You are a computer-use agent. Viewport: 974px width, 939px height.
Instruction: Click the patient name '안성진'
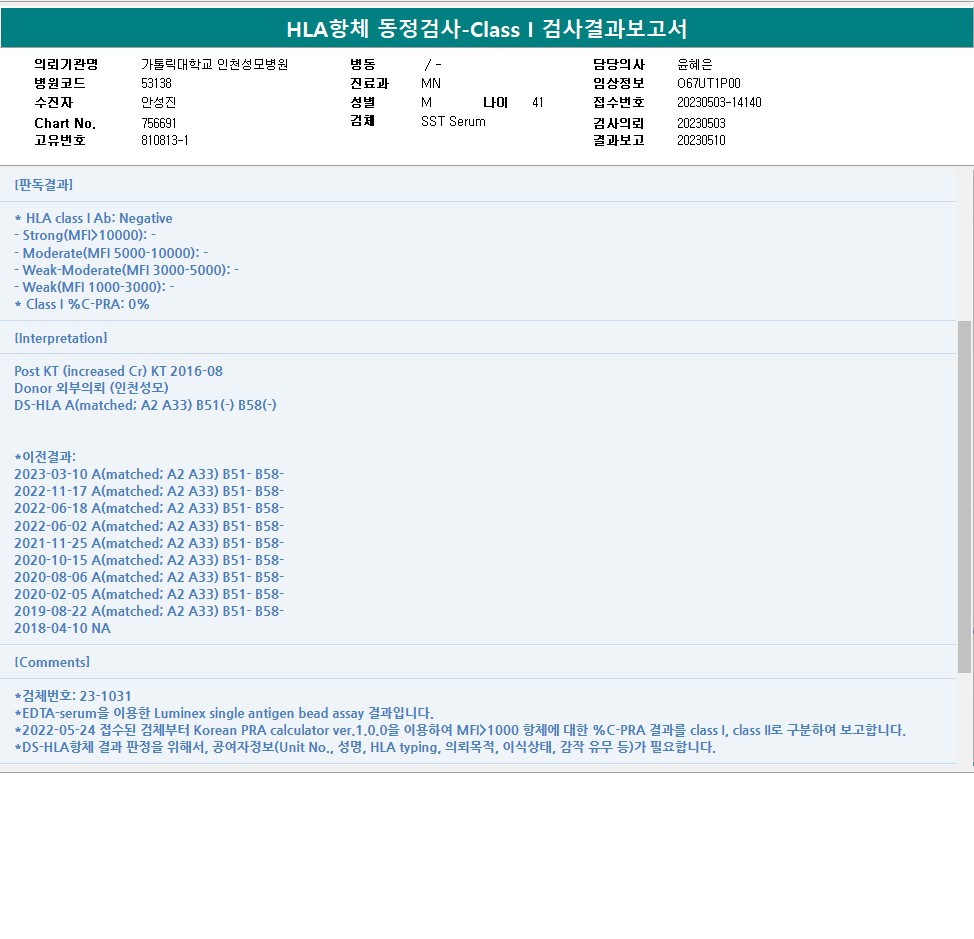click(158, 102)
